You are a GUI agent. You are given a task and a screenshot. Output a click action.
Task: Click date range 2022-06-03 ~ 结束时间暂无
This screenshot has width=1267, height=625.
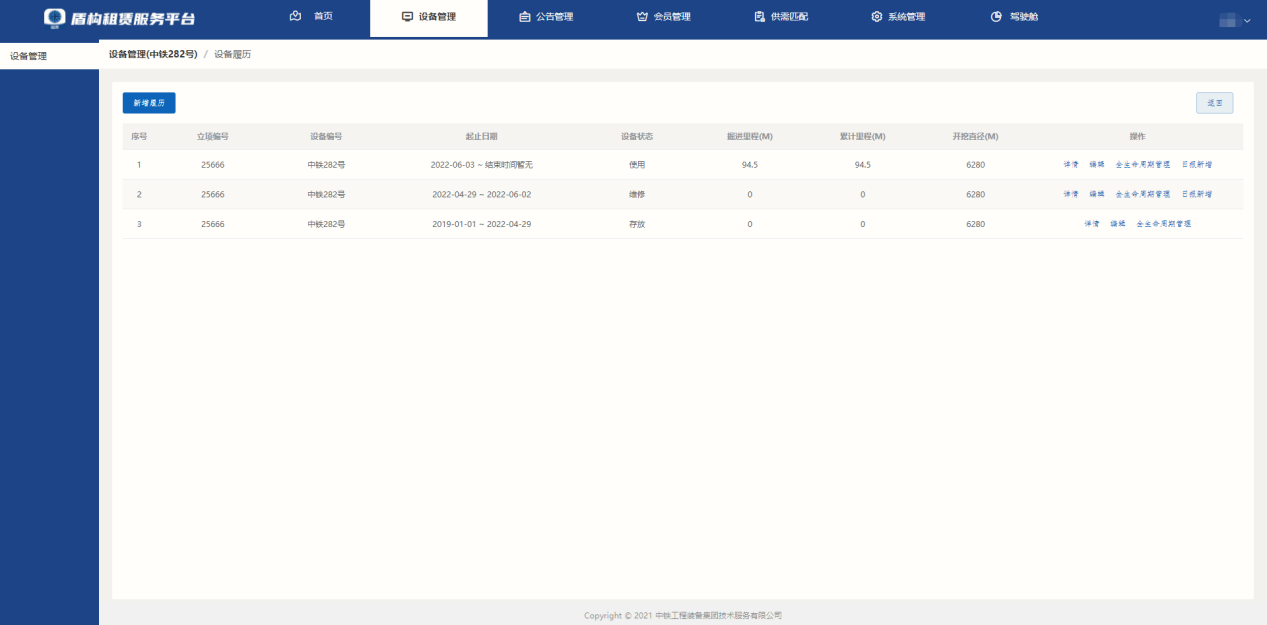coord(481,164)
